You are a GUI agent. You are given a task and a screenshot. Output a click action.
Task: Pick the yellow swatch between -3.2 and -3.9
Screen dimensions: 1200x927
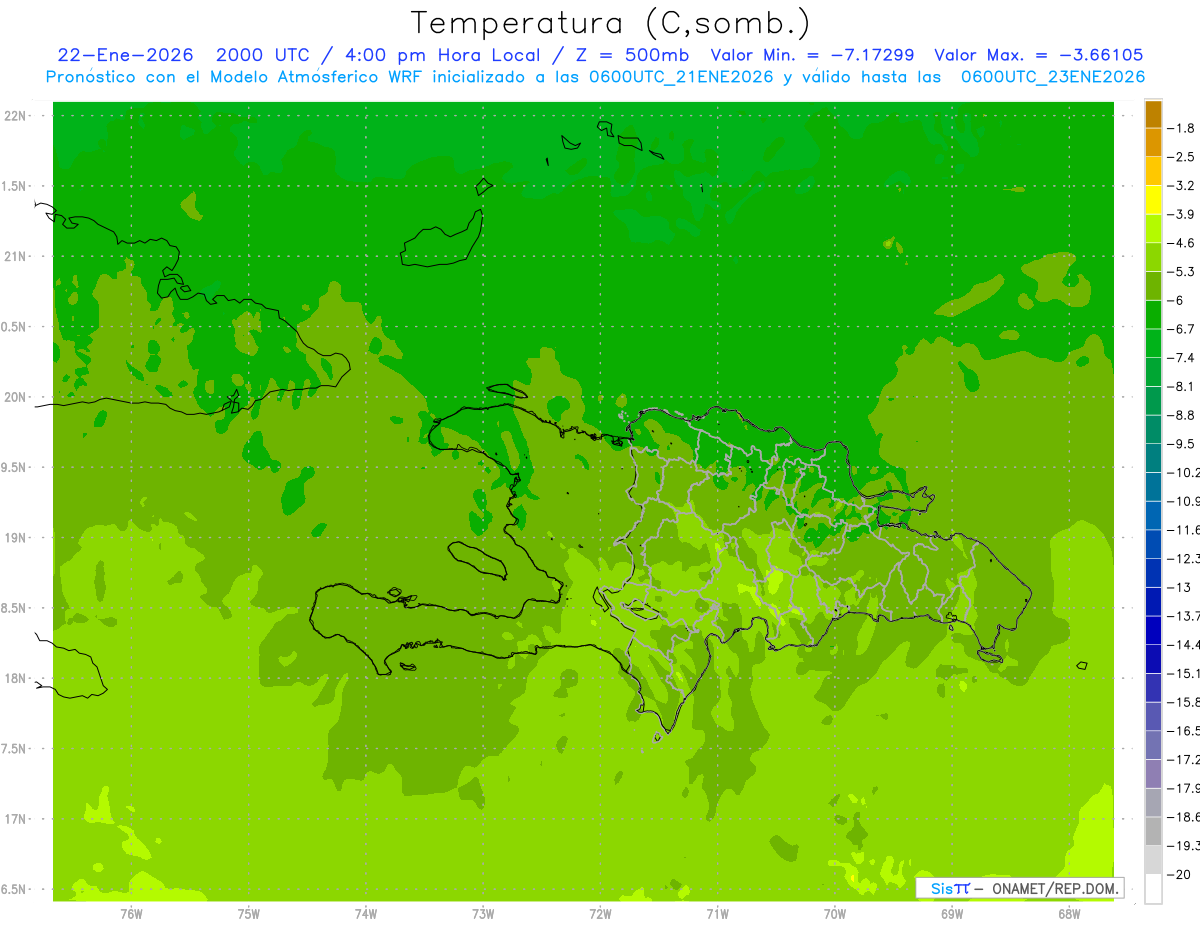click(x=1153, y=200)
